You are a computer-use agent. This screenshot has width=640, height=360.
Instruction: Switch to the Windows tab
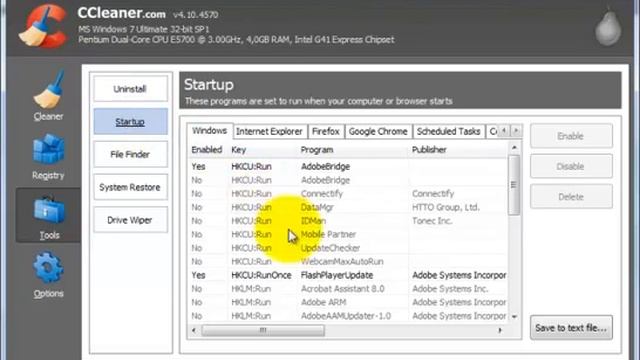click(210, 131)
